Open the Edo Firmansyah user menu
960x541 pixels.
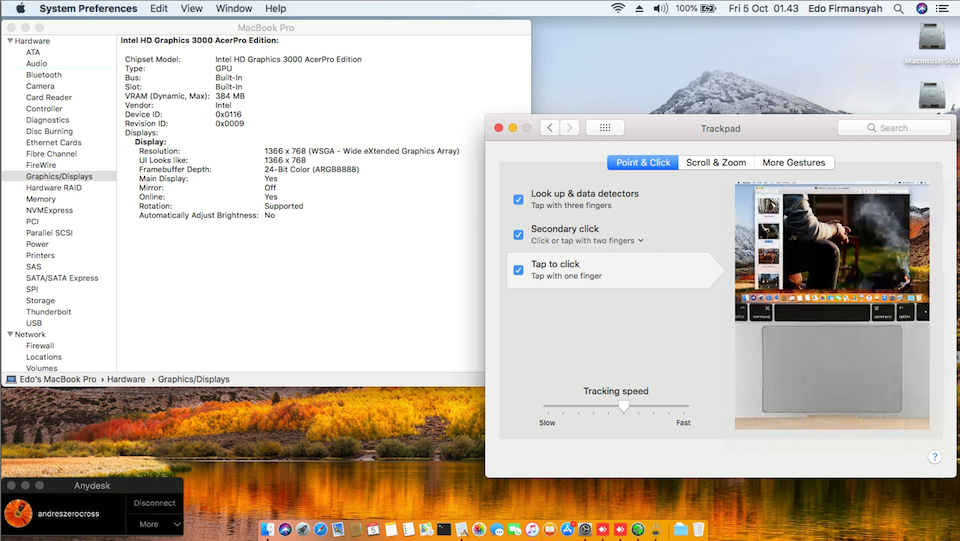(x=846, y=9)
